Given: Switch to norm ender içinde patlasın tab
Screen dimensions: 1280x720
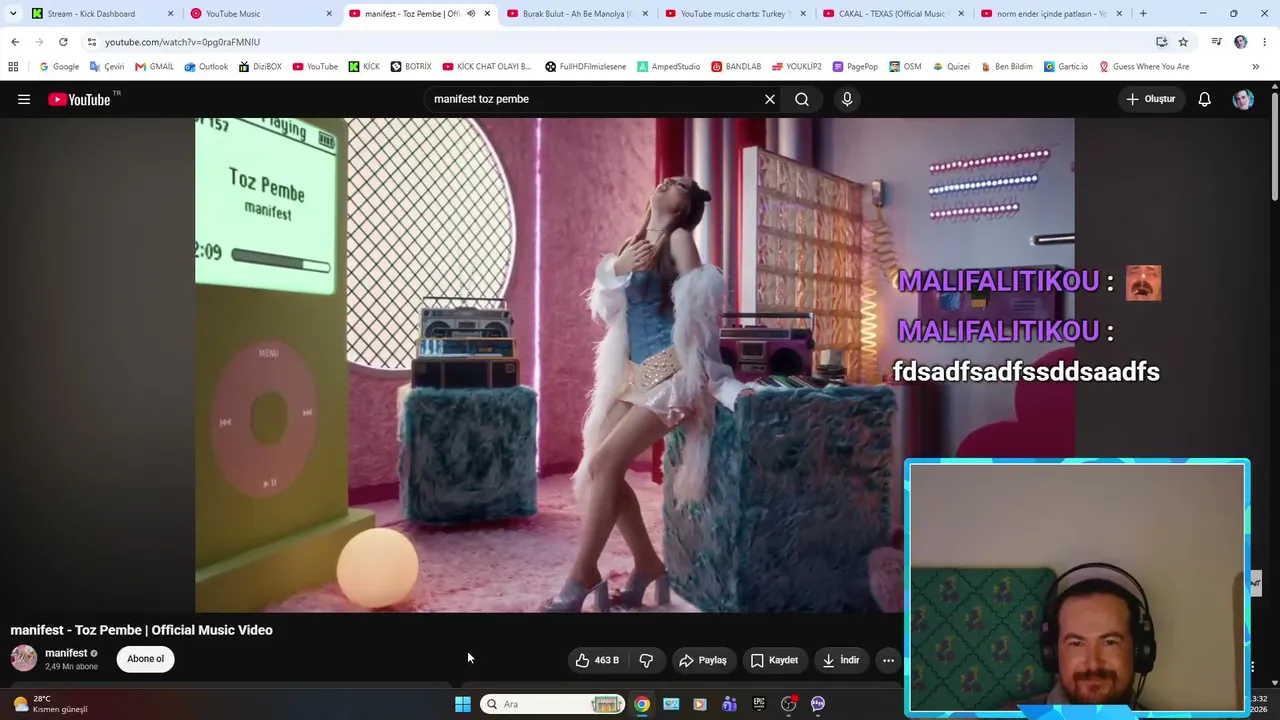Looking at the screenshot, I should point(1052,14).
